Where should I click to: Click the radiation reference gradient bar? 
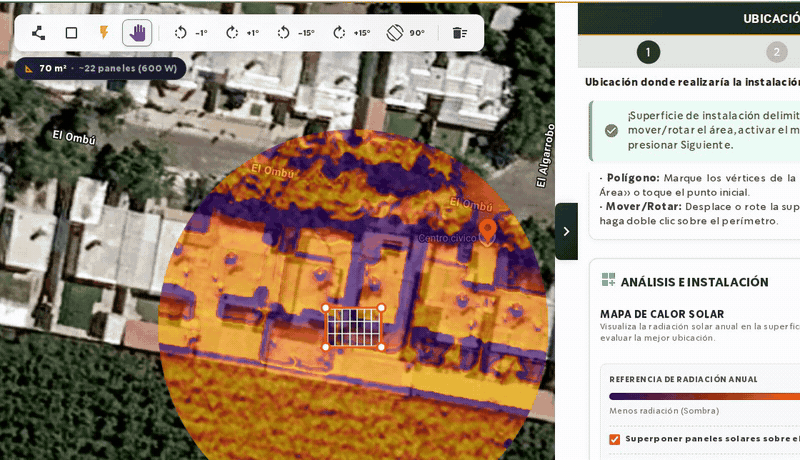(704, 397)
